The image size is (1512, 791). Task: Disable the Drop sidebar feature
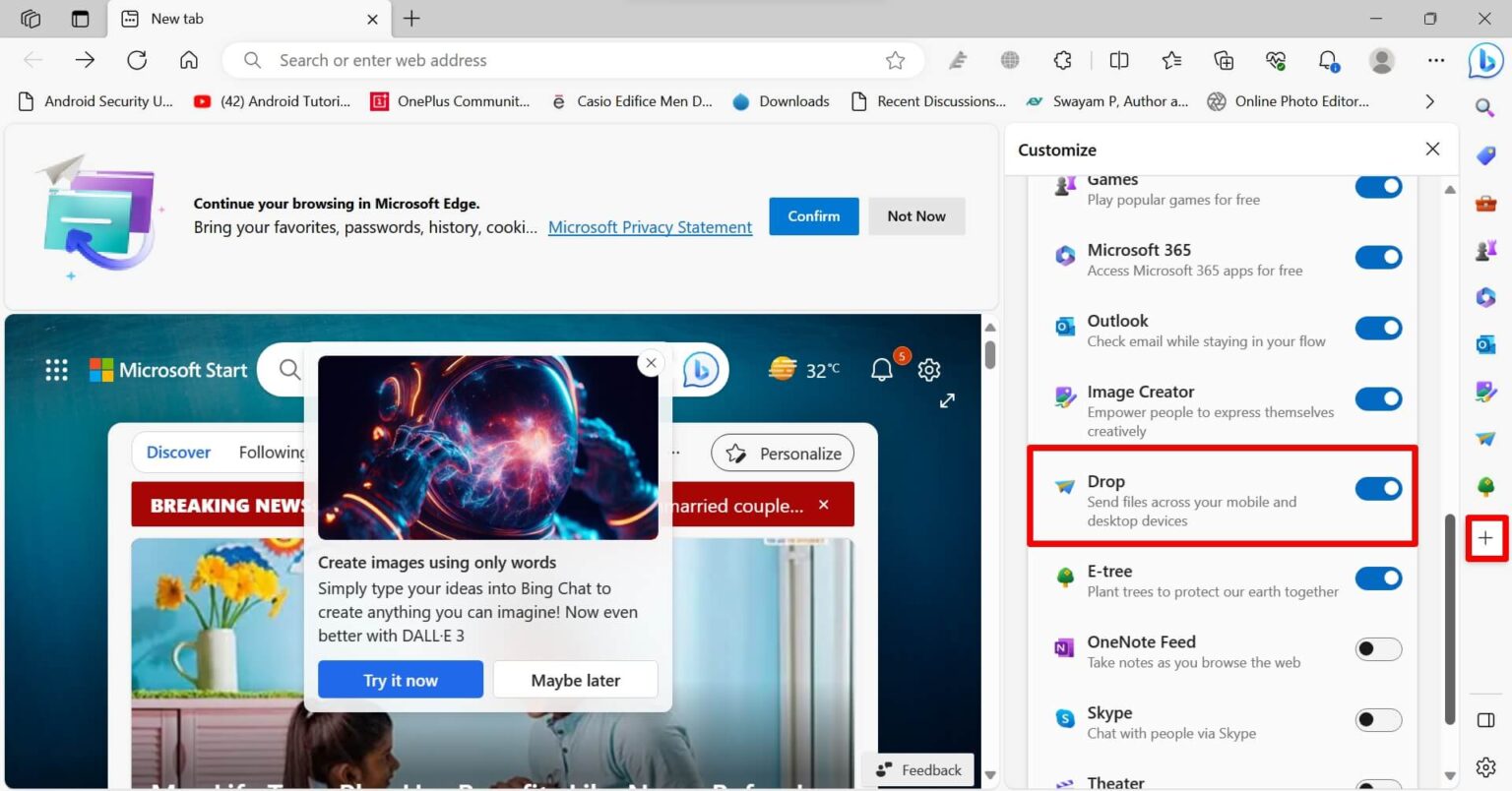[1378, 488]
